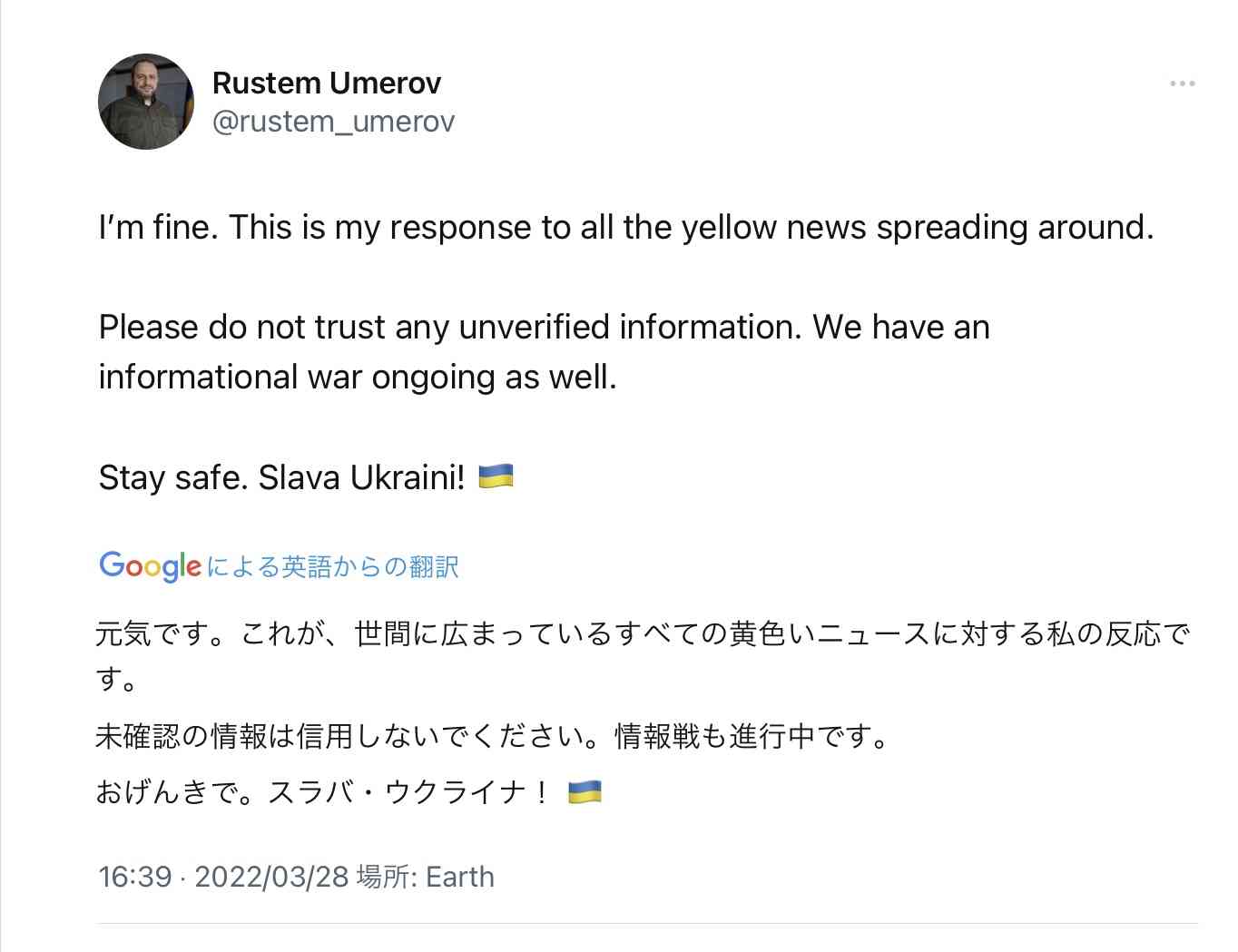The width and height of the screenshot is (1238, 952).
Task: Click the "I'm fine" opening sentence of tweet
Action: pyautogui.click(x=159, y=227)
